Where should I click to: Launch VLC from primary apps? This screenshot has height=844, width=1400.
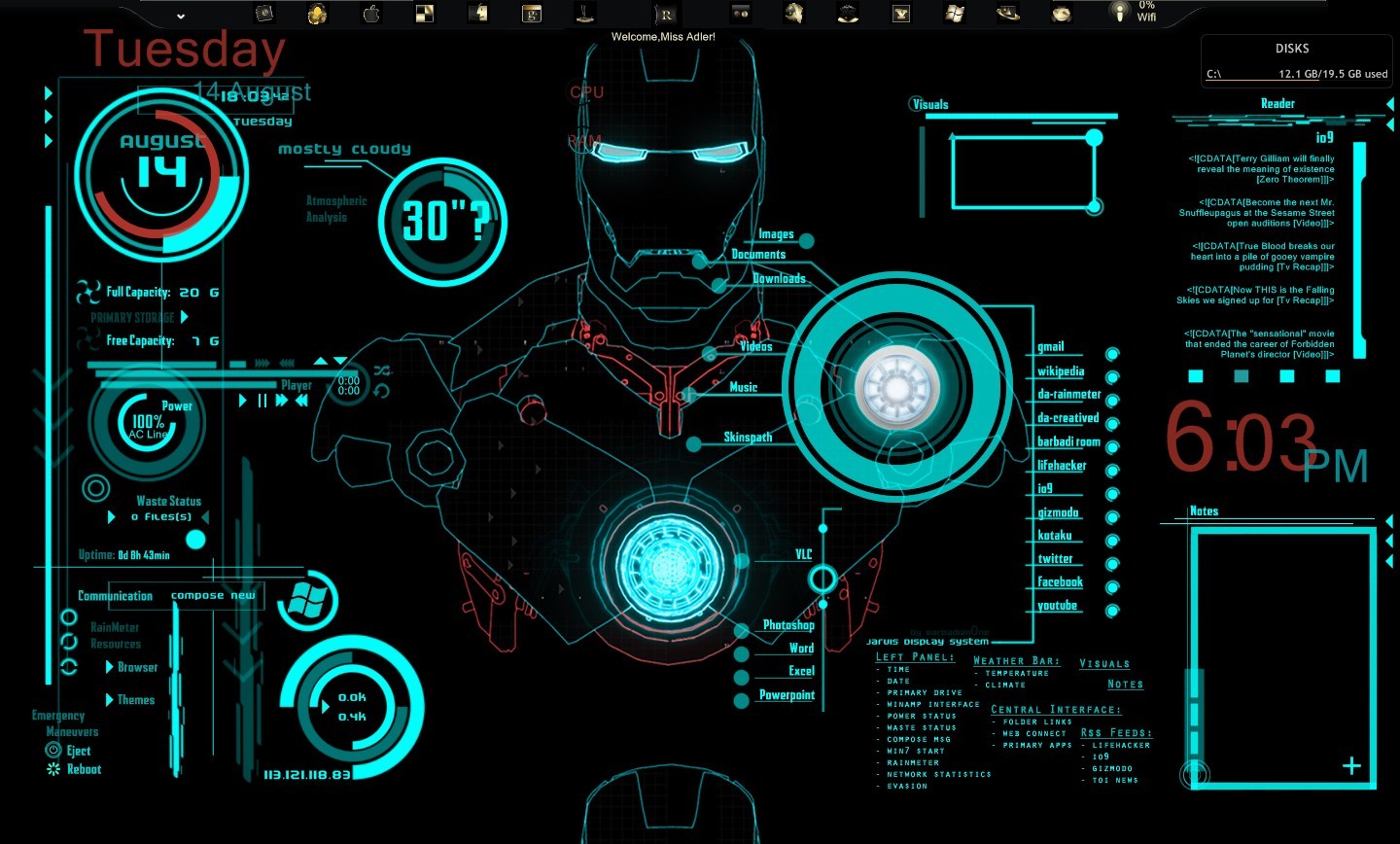(804, 555)
